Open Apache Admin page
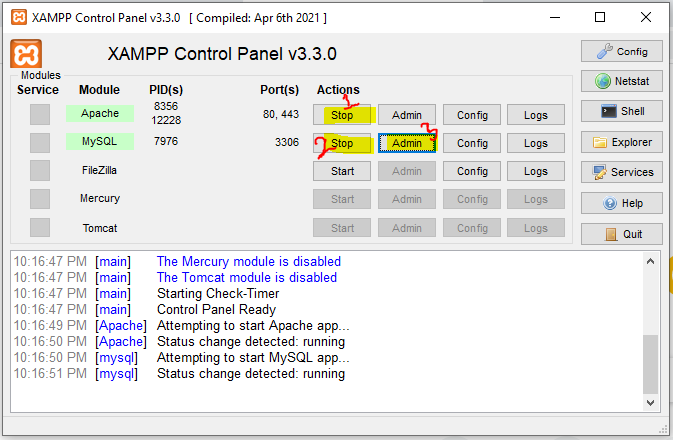This screenshot has height=440, width=673. (x=407, y=115)
